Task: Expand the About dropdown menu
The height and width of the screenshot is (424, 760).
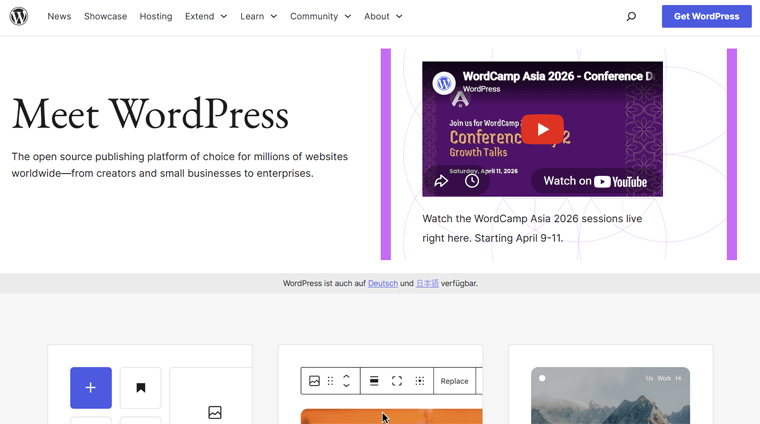Action: (x=383, y=16)
